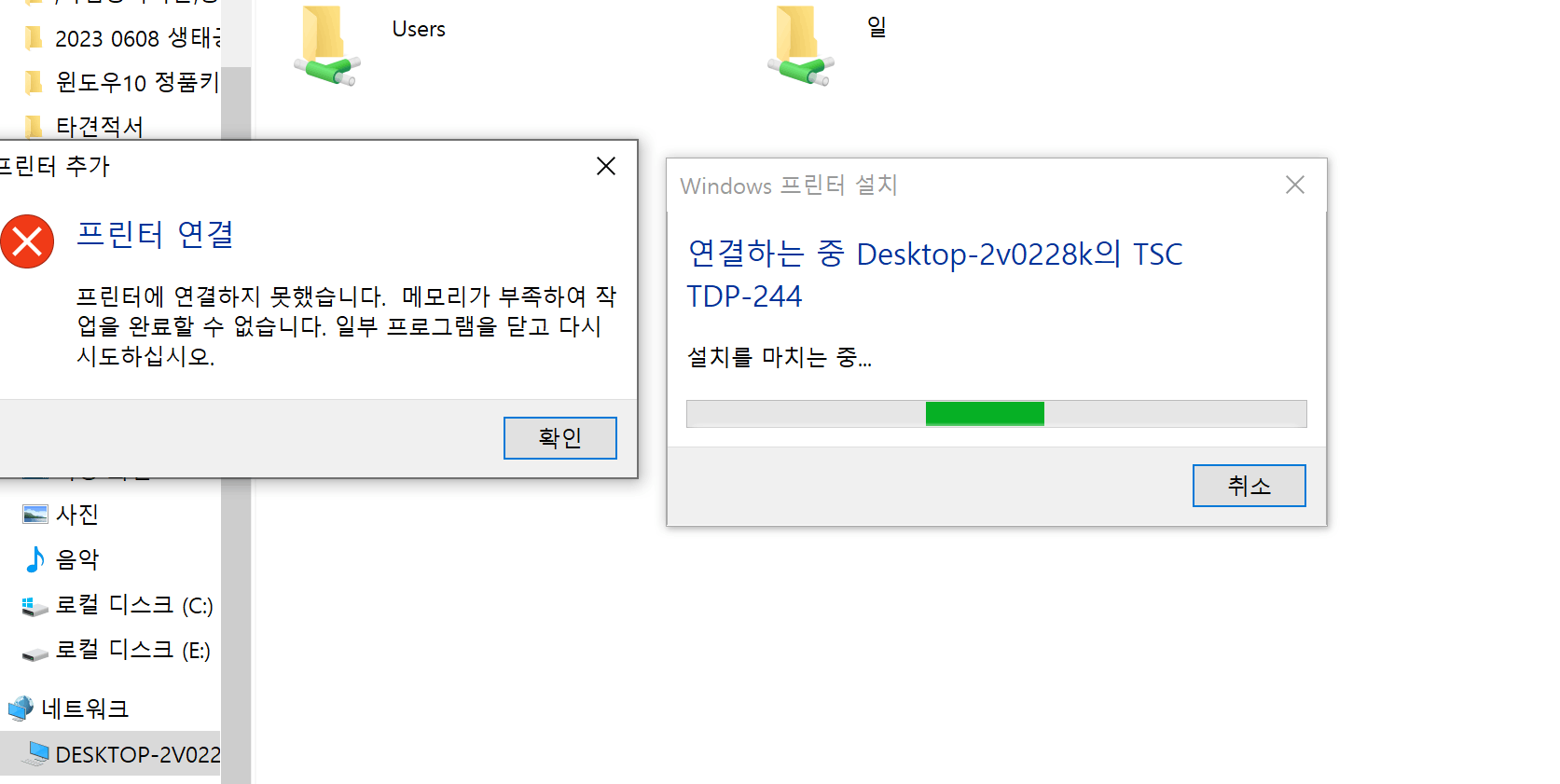1560x784 pixels.
Task: Click the 로컬 디스크 (C:) drive icon
Action: pos(35,607)
